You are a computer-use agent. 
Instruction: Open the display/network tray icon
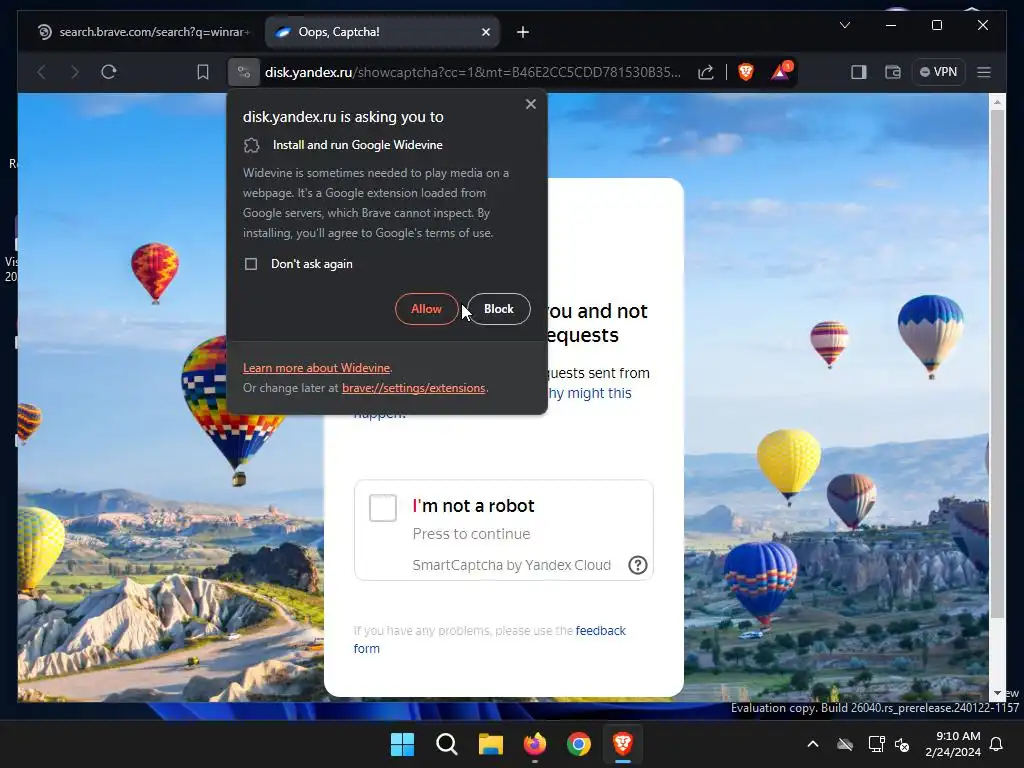[876, 744]
